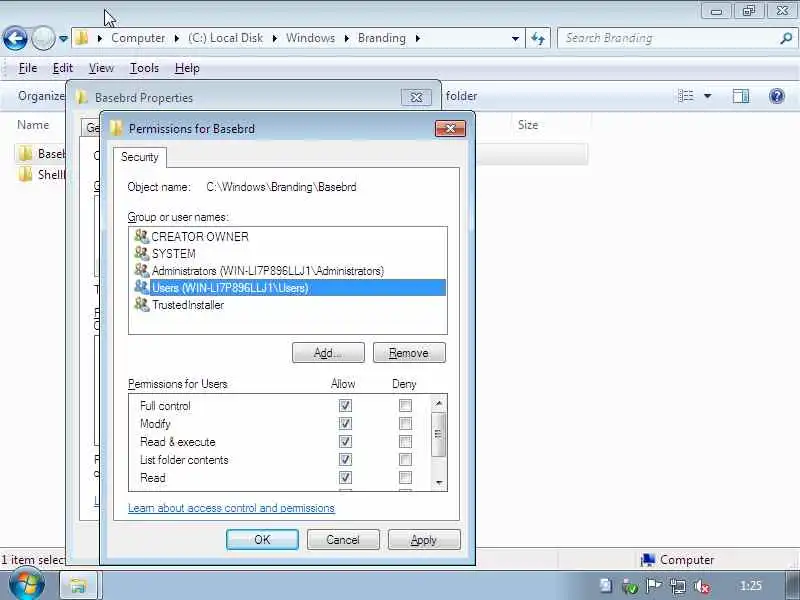Toggle Allow checkbox for Modify
The height and width of the screenshot is (600, 800).
point(345,423)
